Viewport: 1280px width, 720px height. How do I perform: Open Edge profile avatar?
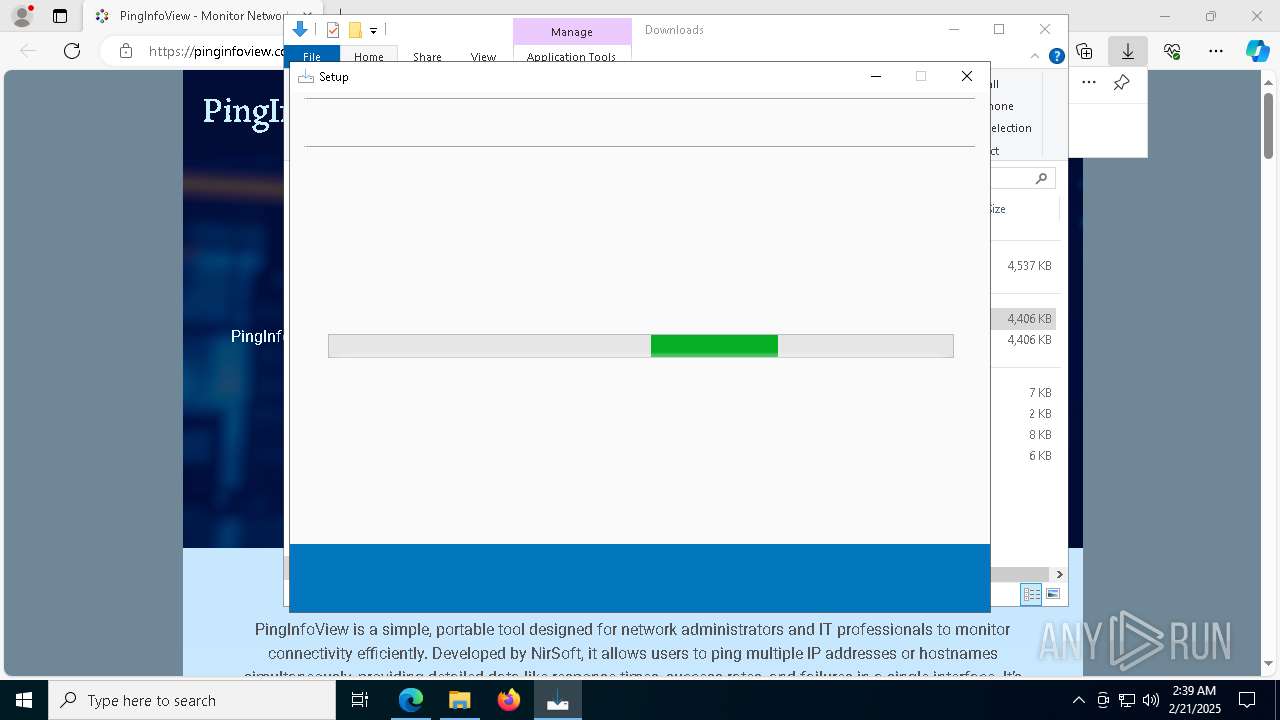pos(22,16)
